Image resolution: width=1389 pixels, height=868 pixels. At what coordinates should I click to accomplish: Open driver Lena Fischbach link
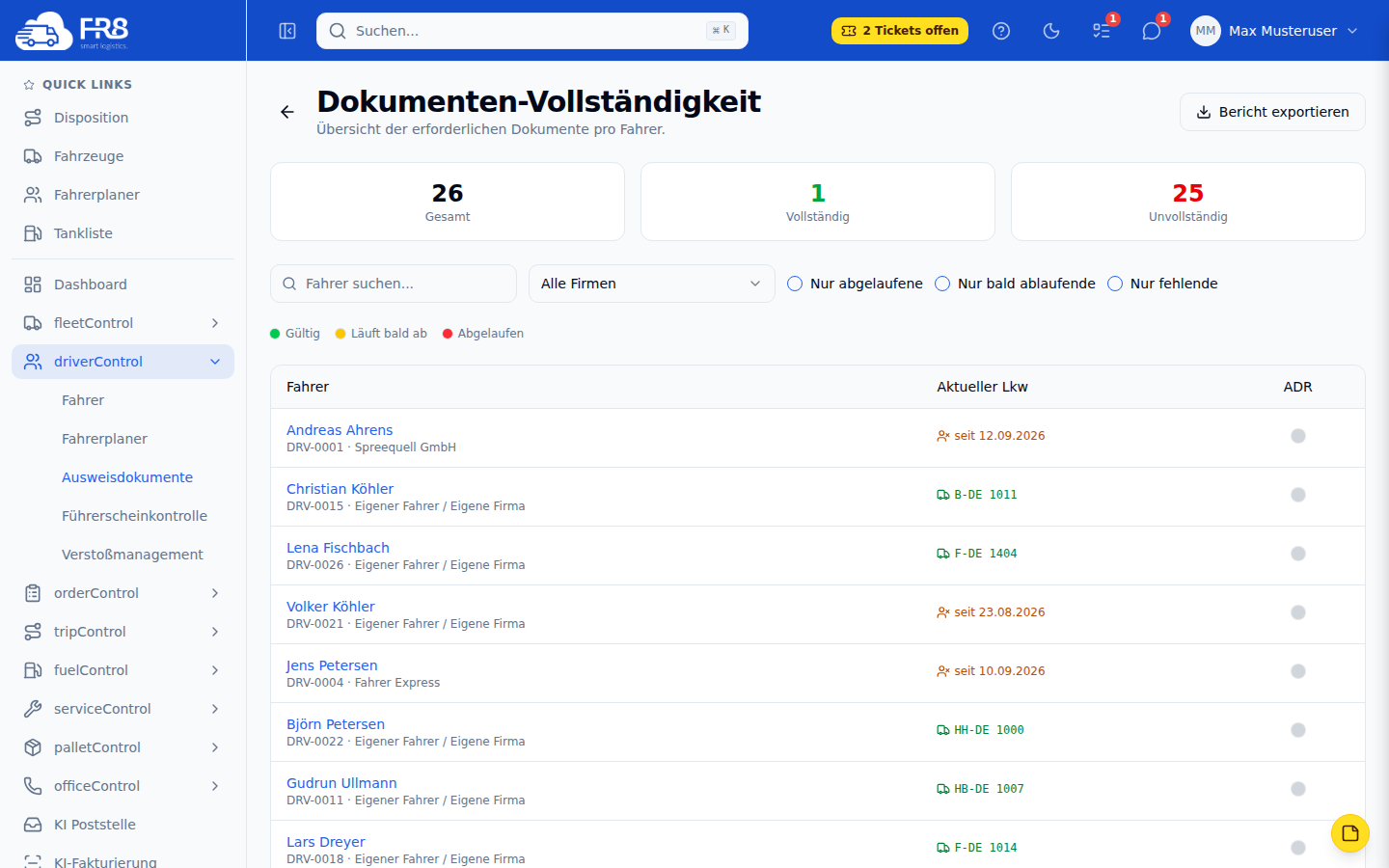(x=338, y=548)
